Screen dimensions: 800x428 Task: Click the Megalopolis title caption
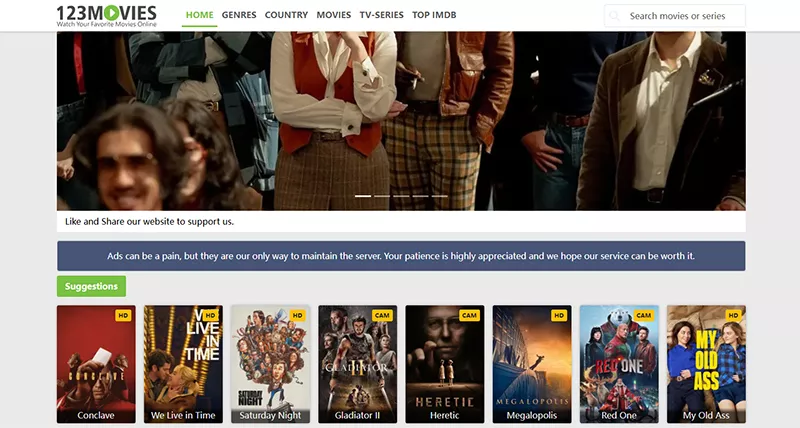coord(532,415)
